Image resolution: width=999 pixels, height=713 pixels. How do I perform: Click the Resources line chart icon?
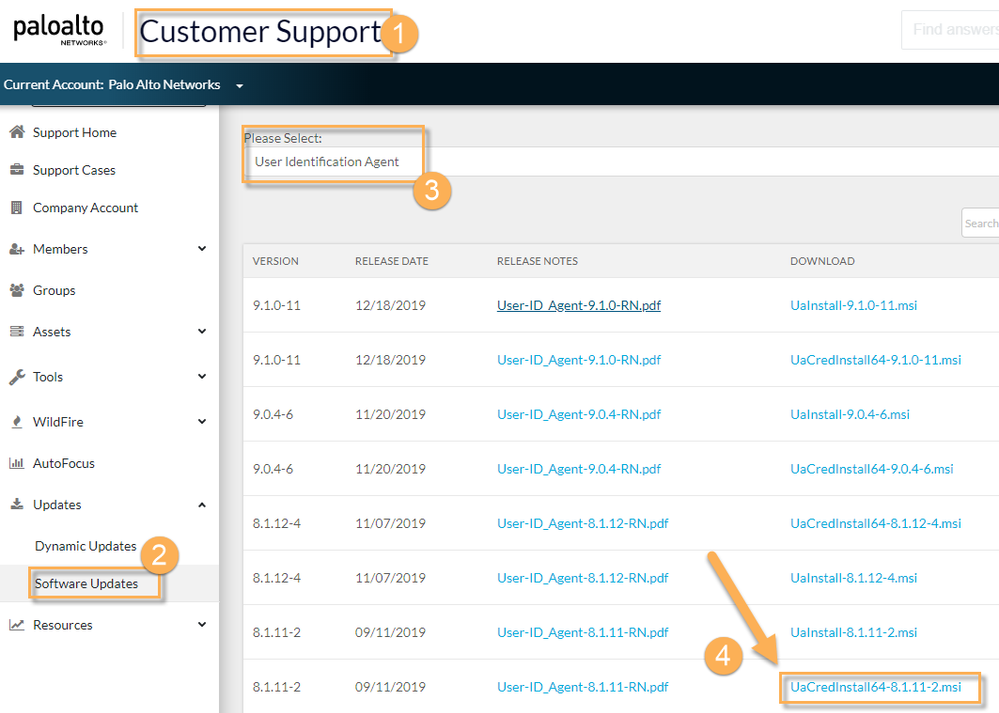click(x=17, y=625)
